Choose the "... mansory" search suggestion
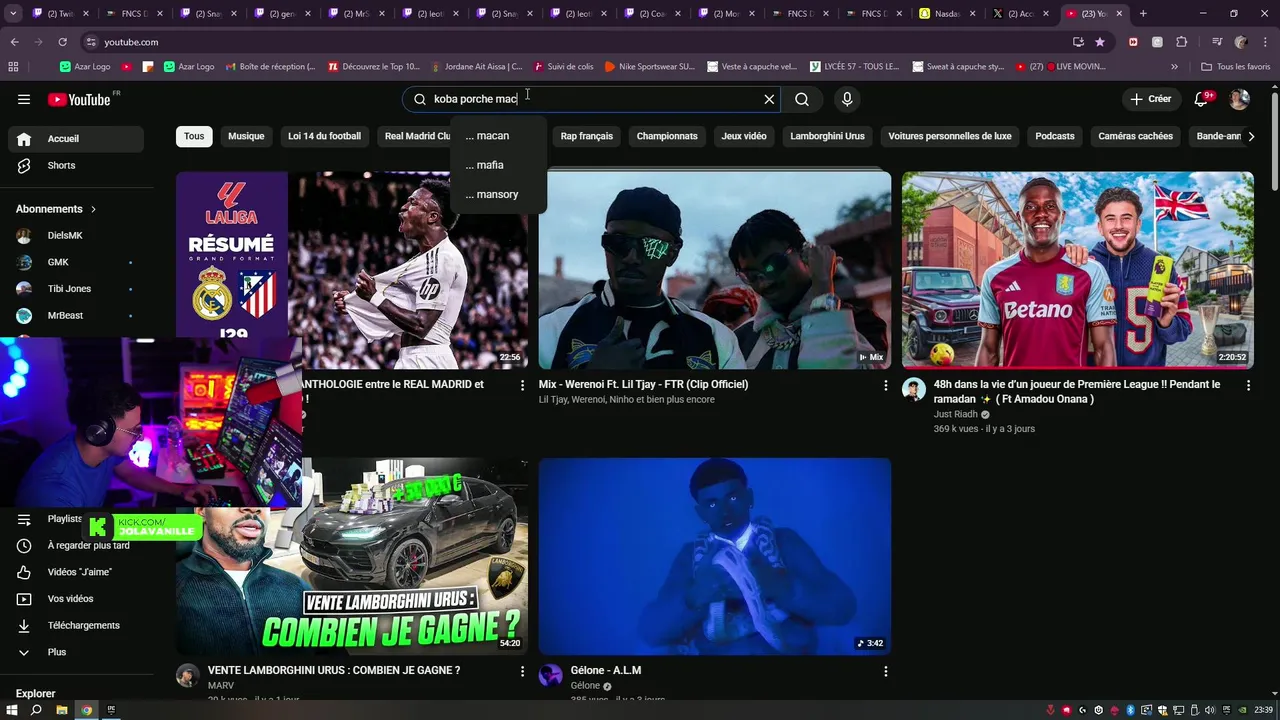This screenshot has height=720, width=1280. [x=498, y=194]
